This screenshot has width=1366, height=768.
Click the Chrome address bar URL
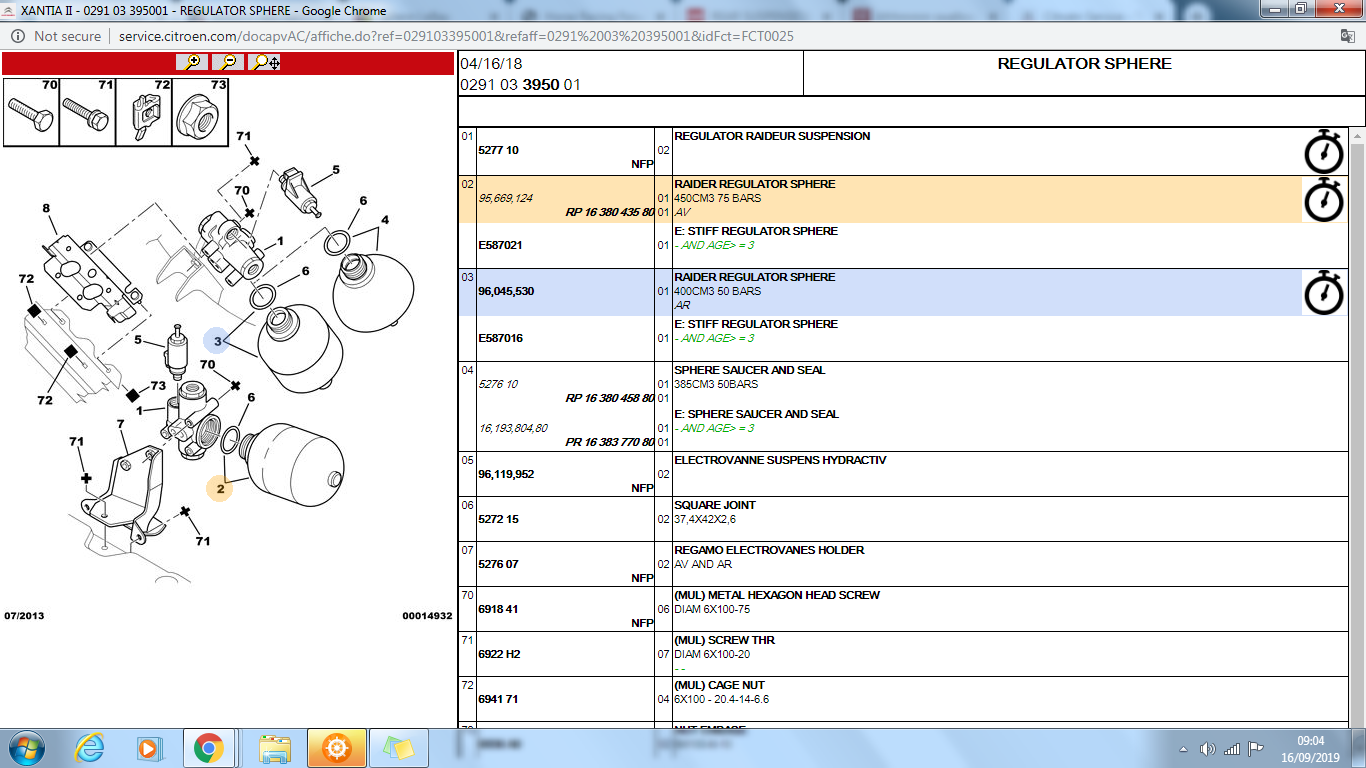[x=456, y=36]
